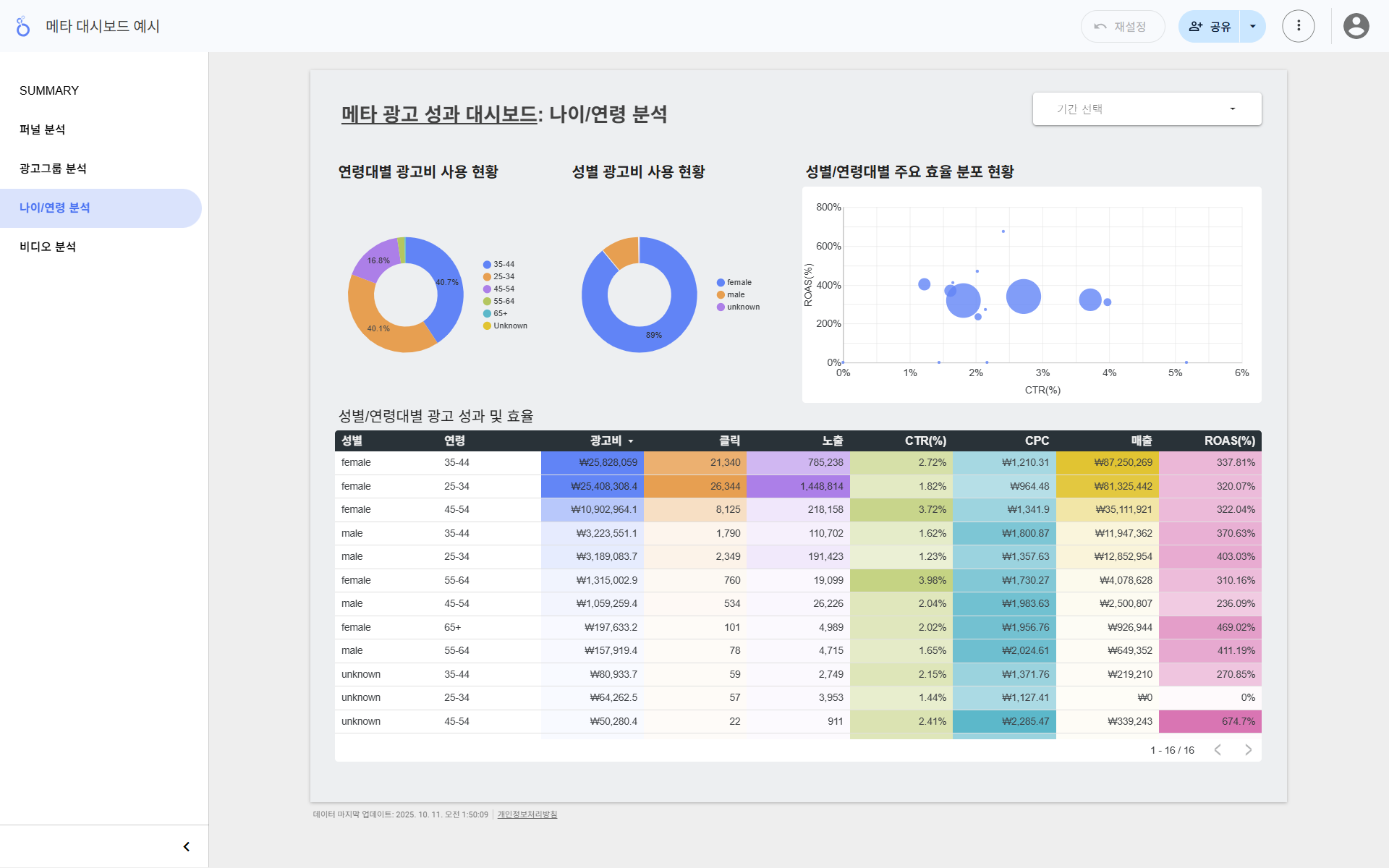The height and width of the screenshot is (868, 1389).
Task: Go to the previous table page arrow
Action: tap(1218, 750)
